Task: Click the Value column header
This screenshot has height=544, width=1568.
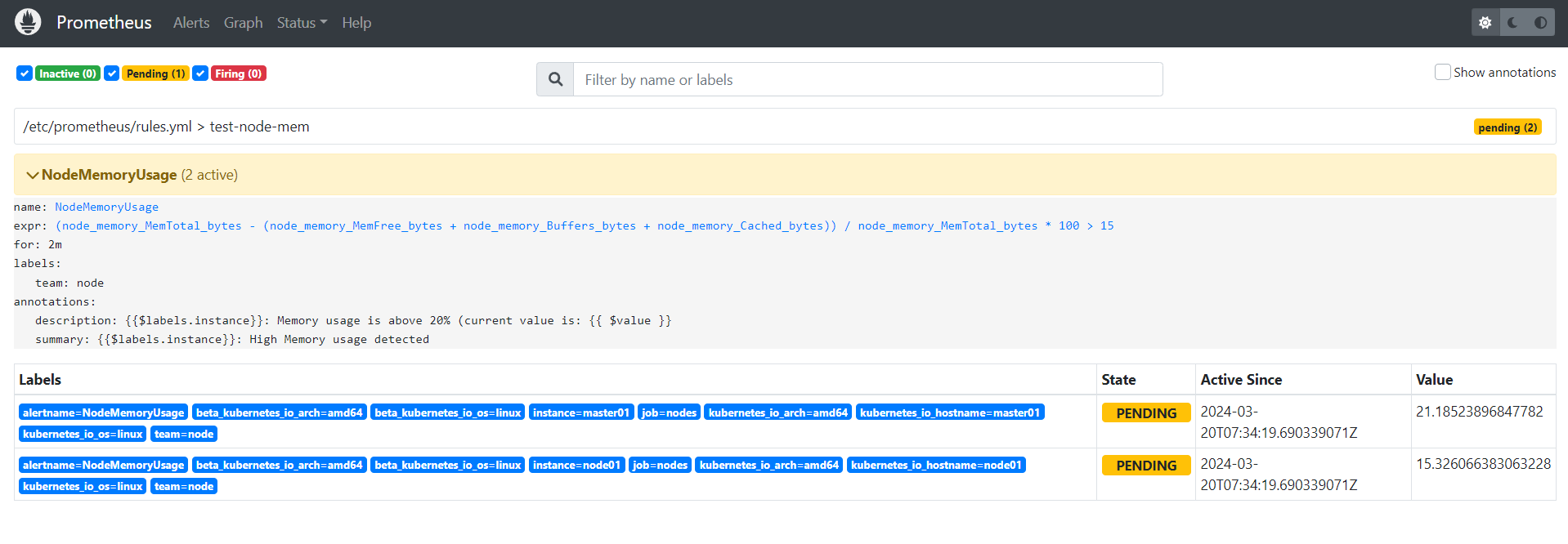Action: pyautogui.click(x=1434, y=380)
